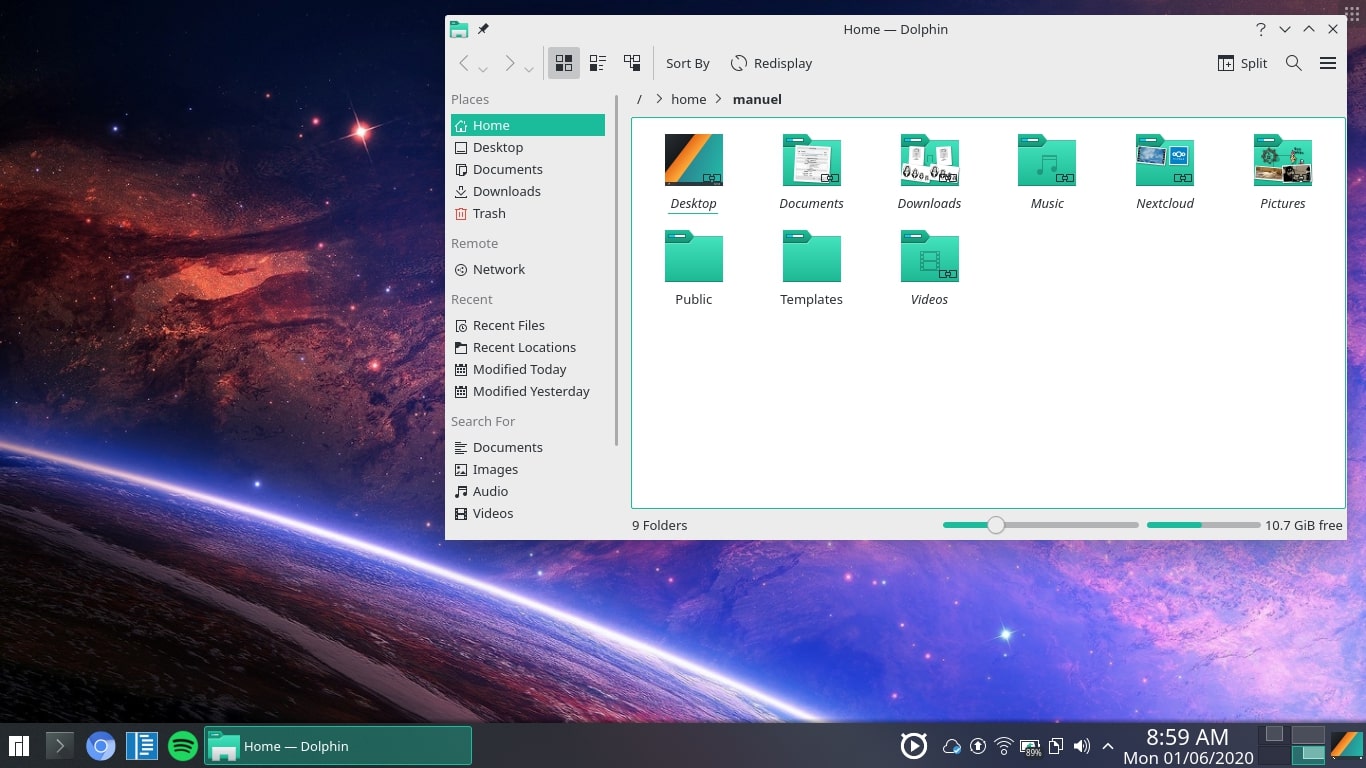Click the Home — Dolphin taskbar entry
1366x768 pixels.
(338, 746)
